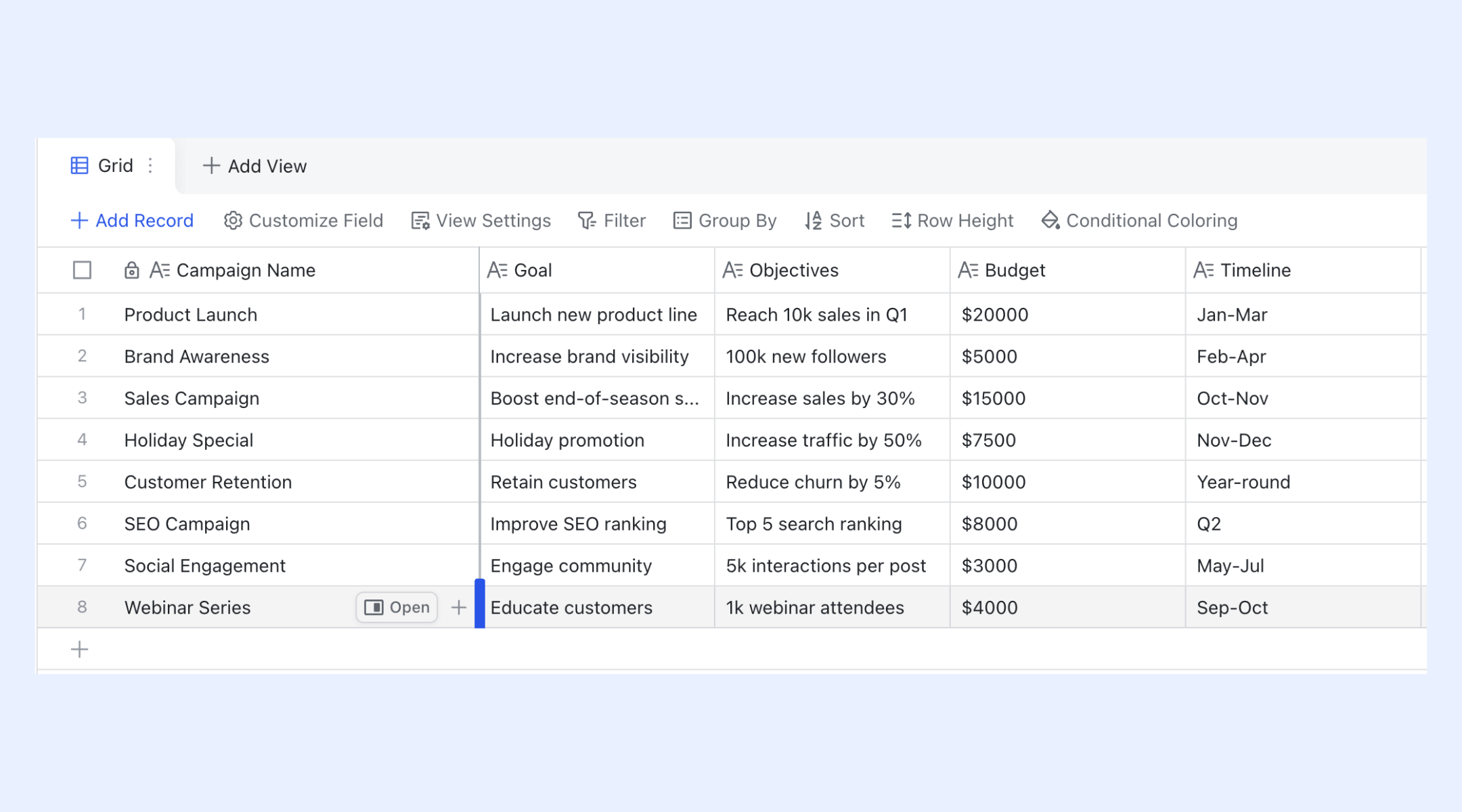Select the 100k new followers cell

click(833, 357)
